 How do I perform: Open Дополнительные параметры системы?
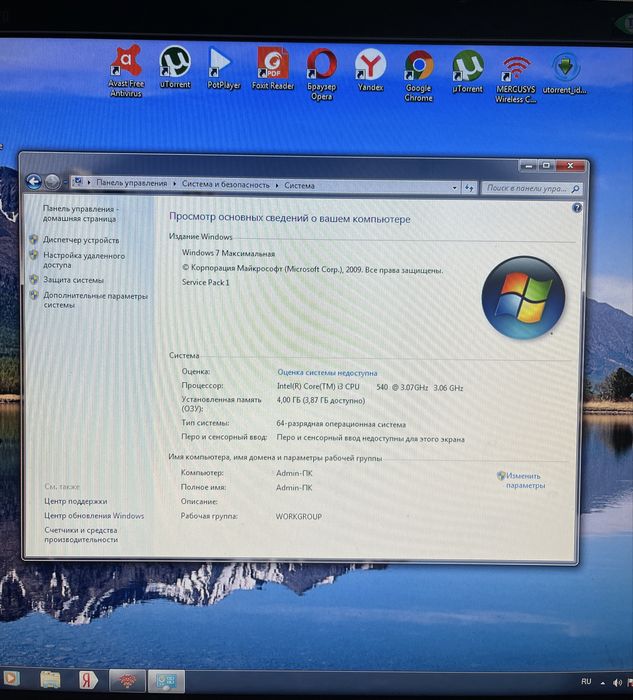pos(95,300)
